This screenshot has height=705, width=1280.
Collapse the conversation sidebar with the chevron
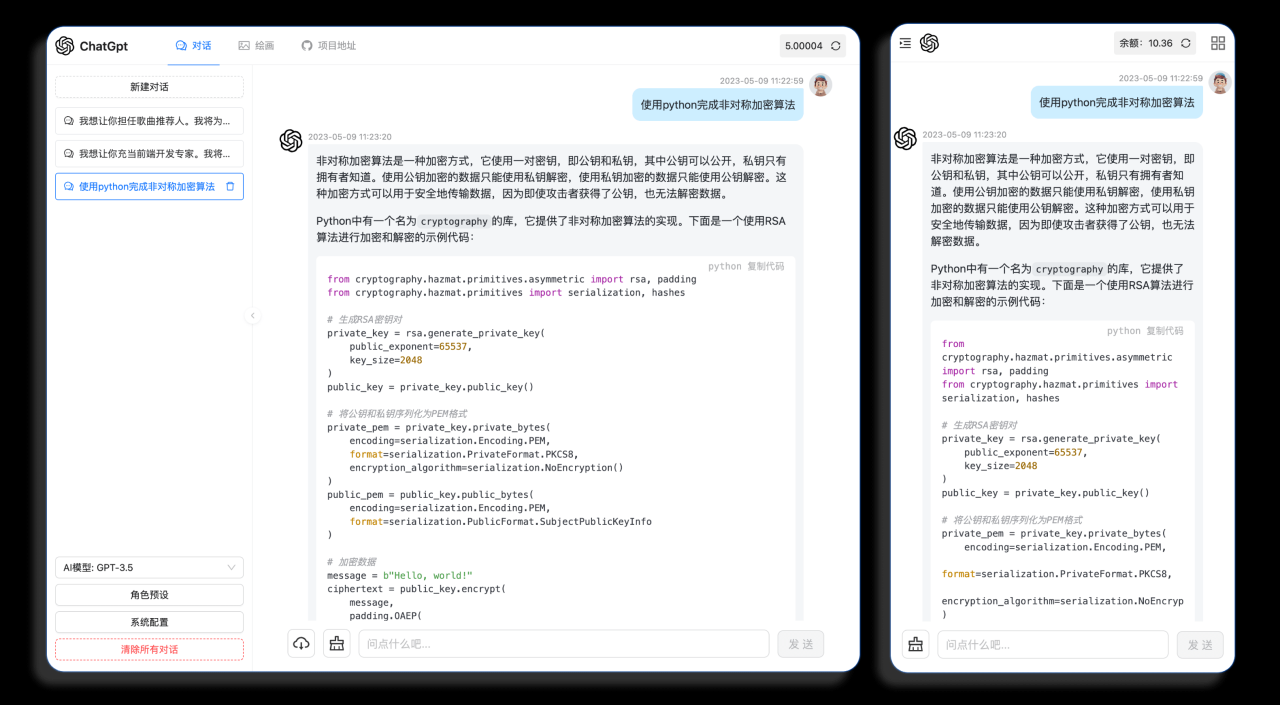point(253,315)
